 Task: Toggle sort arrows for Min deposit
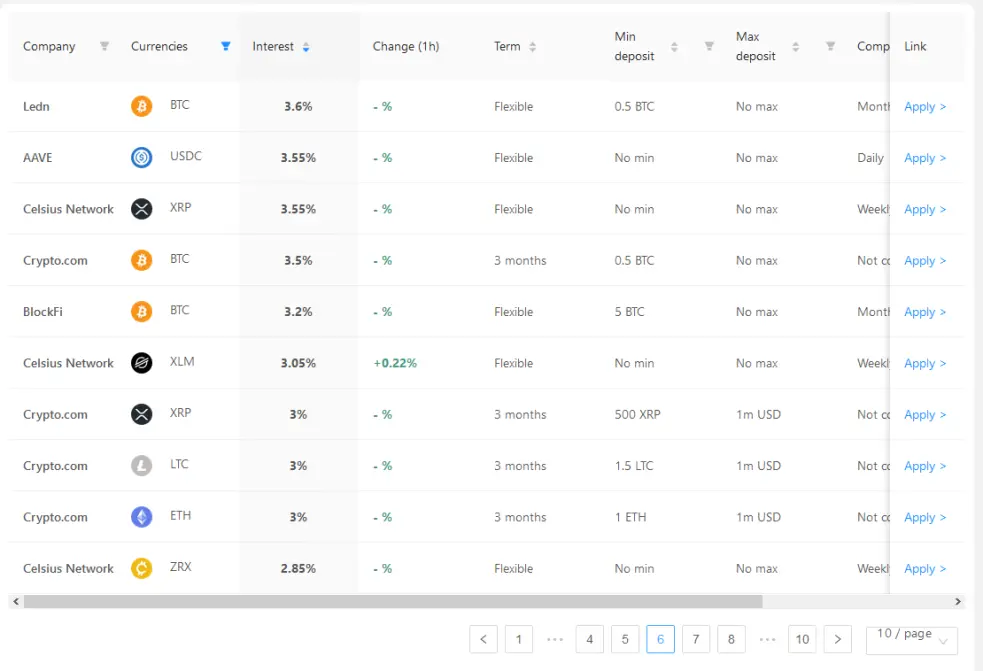coord(675,47)
